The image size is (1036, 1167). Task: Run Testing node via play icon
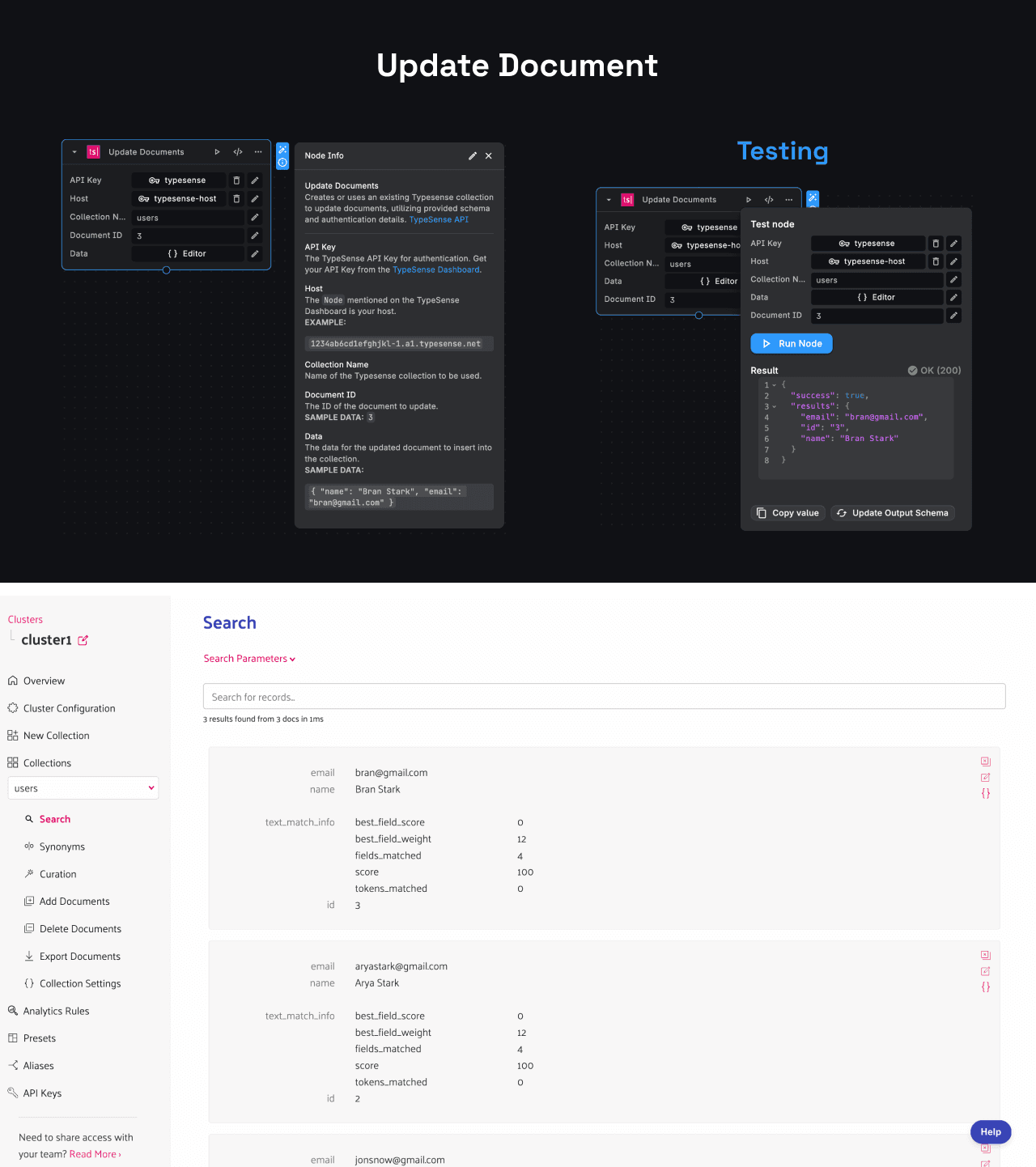749,200
